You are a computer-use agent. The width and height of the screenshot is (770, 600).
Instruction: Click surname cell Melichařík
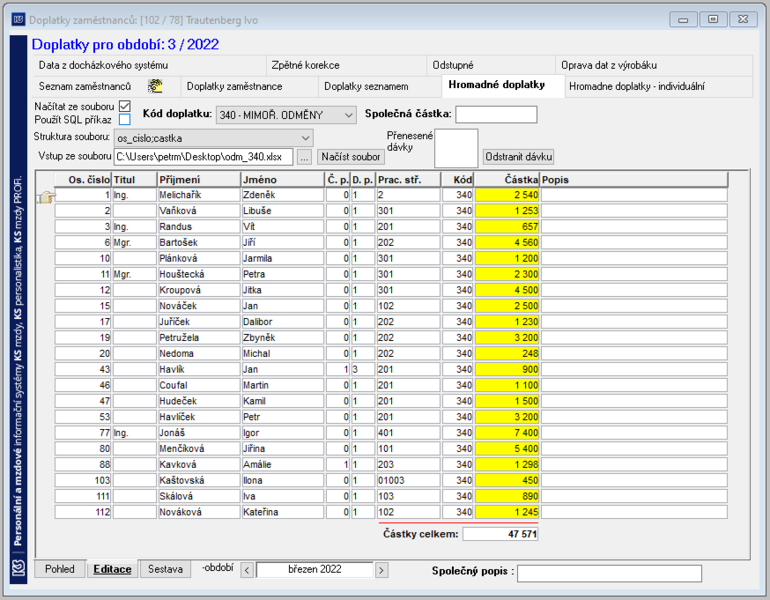[199, 195]
